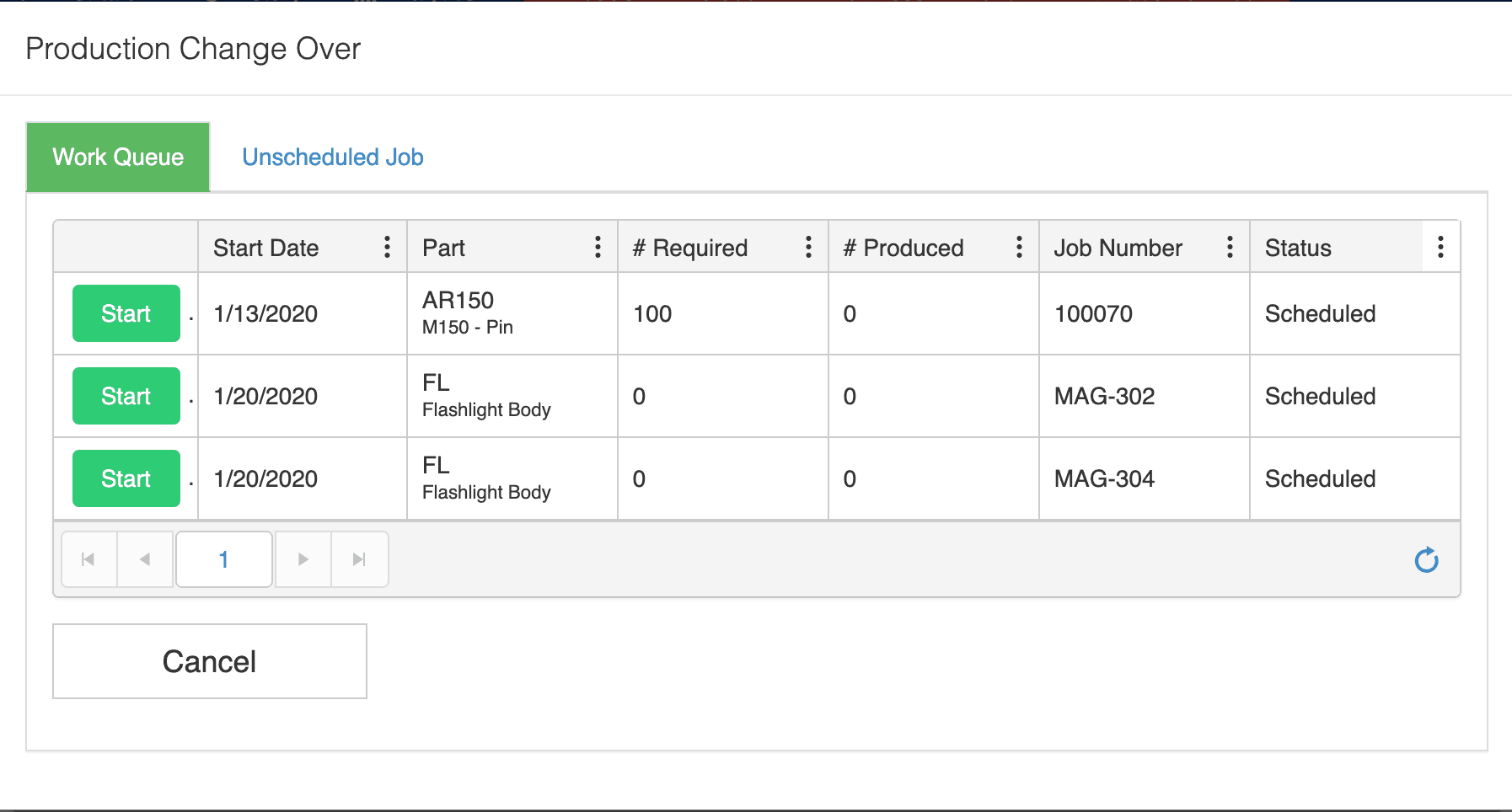Open the Status column menu
1512x812 pixels.
pos(1440,247)
